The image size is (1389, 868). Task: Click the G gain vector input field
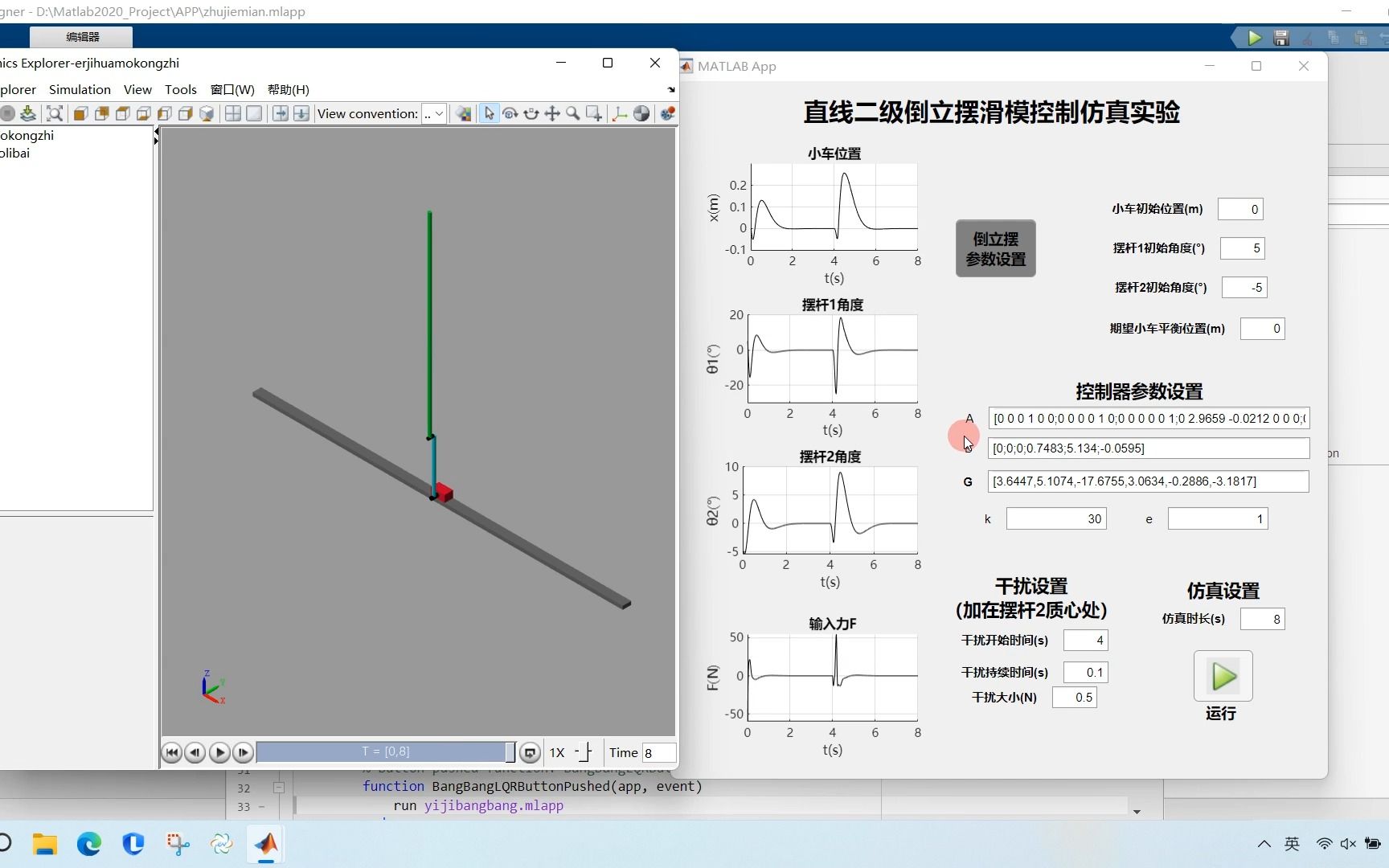coord(1149,481)
